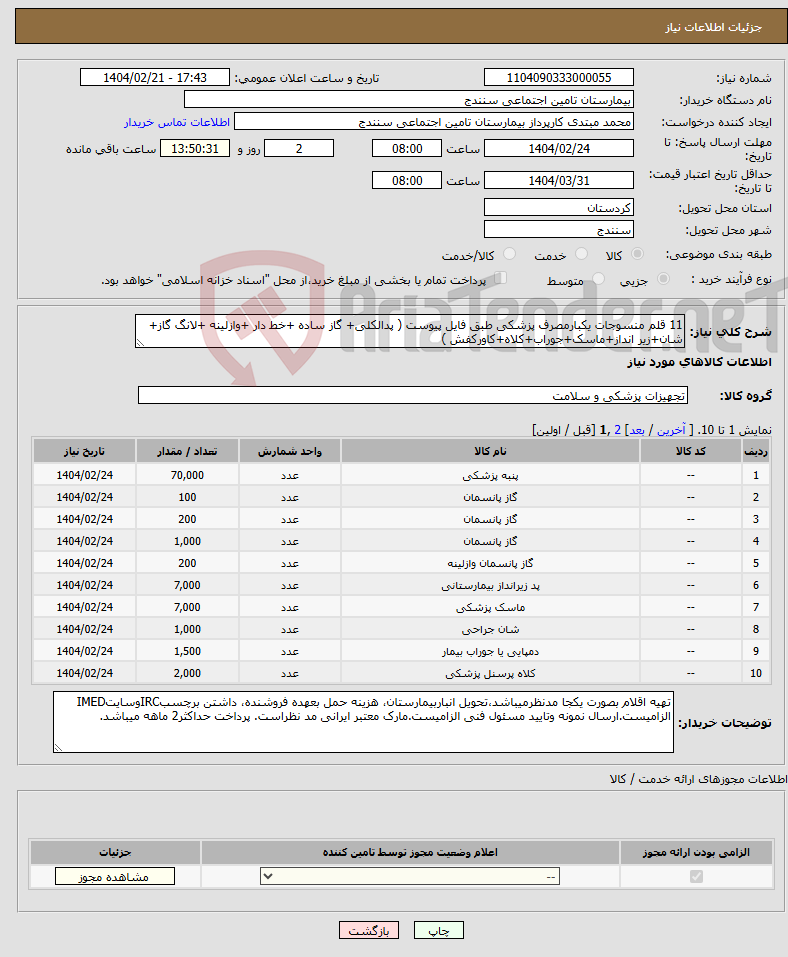
Task: Click the بعد next page link
Action: tap(637, 430)
